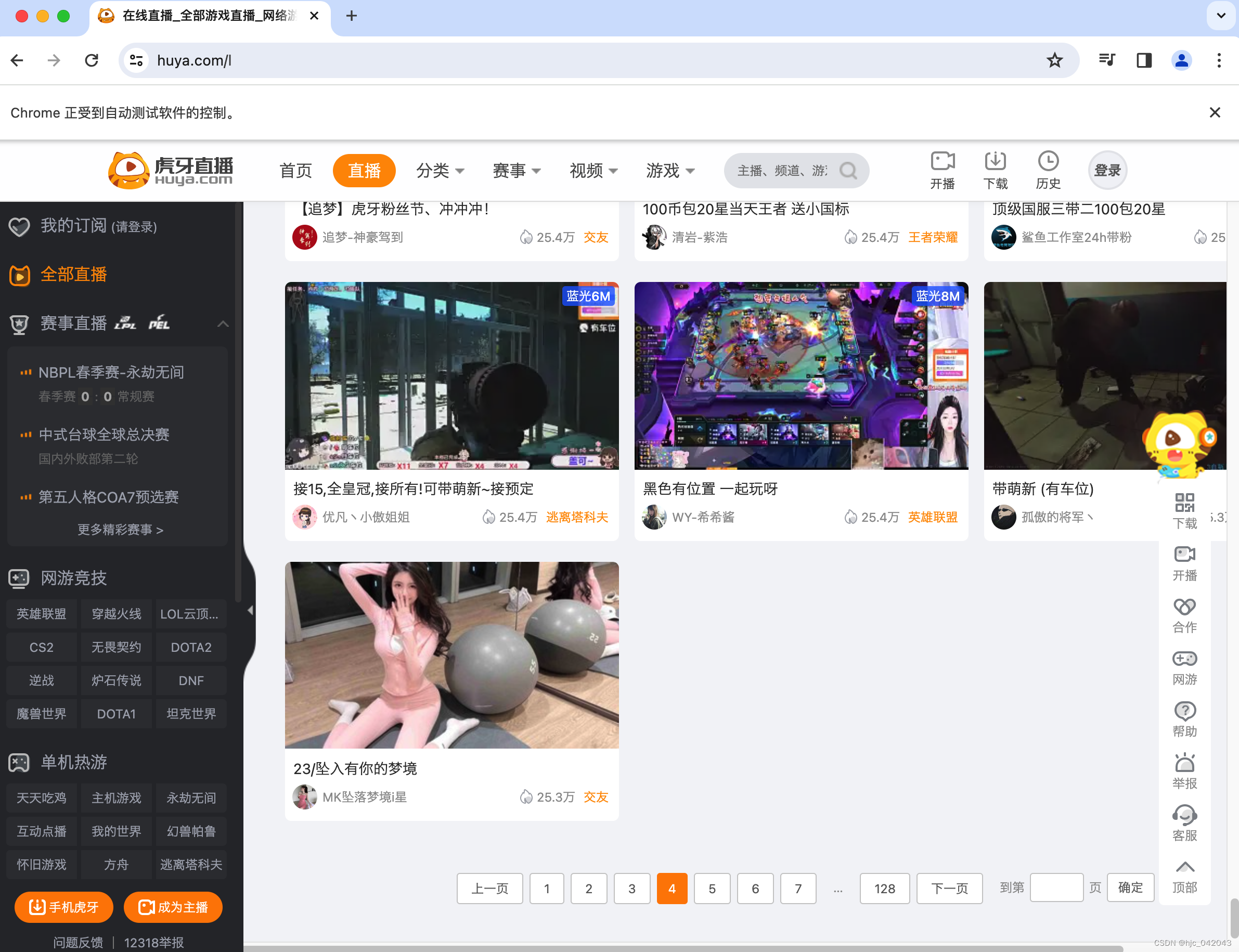This screenshot has height=952, width=1239.
Task: Bookmark this page with the star icon
Action: coord(1054,60)
